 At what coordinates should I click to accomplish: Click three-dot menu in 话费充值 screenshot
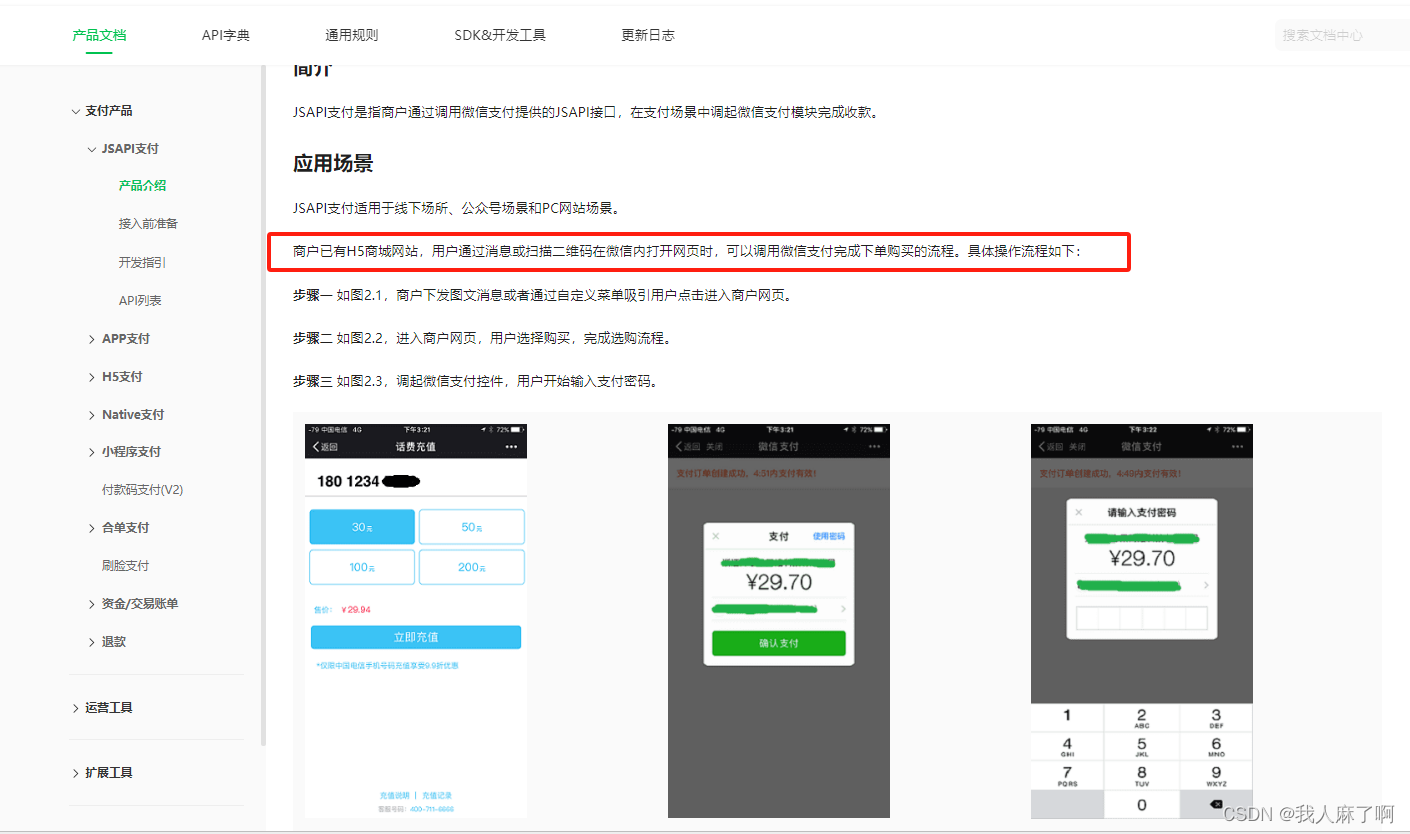pyautogui.click(x=511, y=446)
